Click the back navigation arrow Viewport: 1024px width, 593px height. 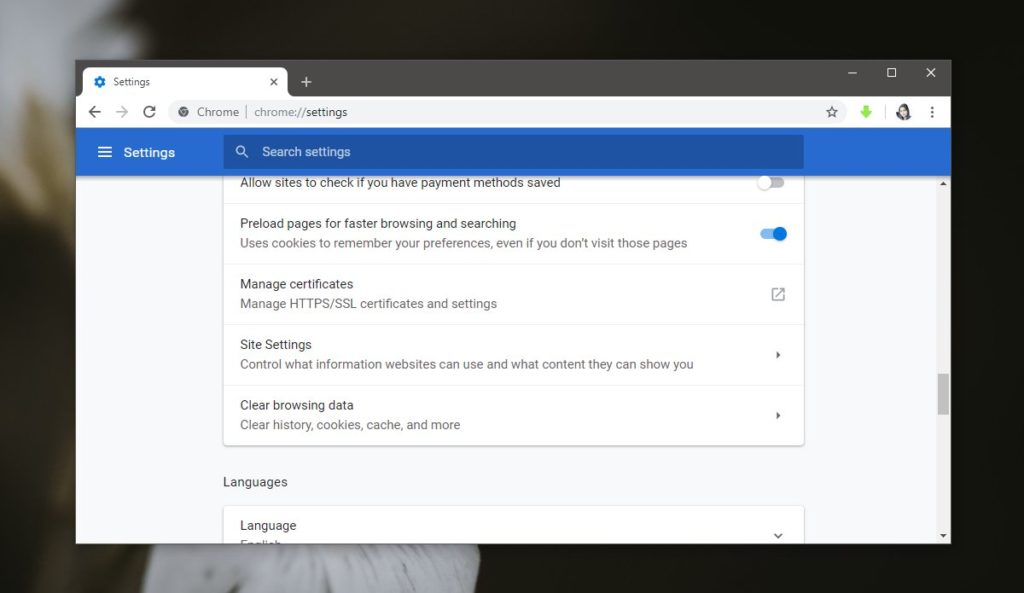tap(94, 111)
